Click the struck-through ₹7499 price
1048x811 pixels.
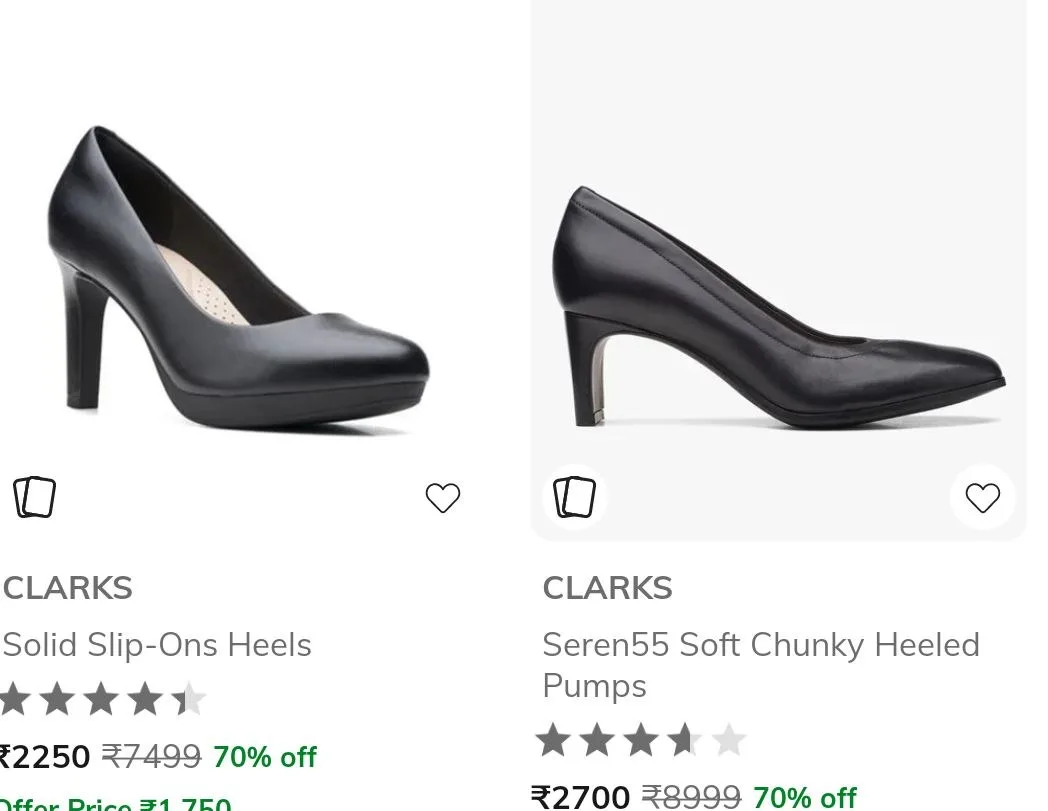(151, 757)
